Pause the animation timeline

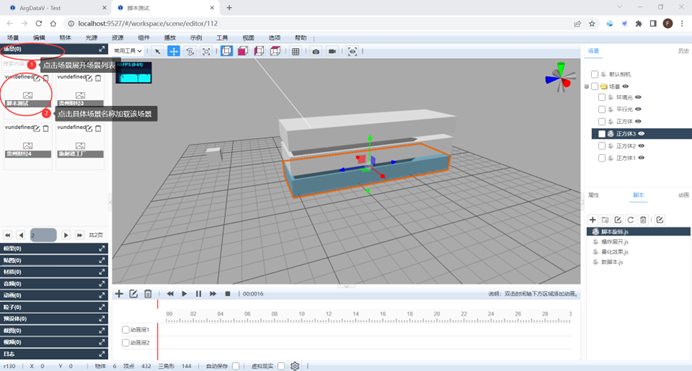(199, 294)
